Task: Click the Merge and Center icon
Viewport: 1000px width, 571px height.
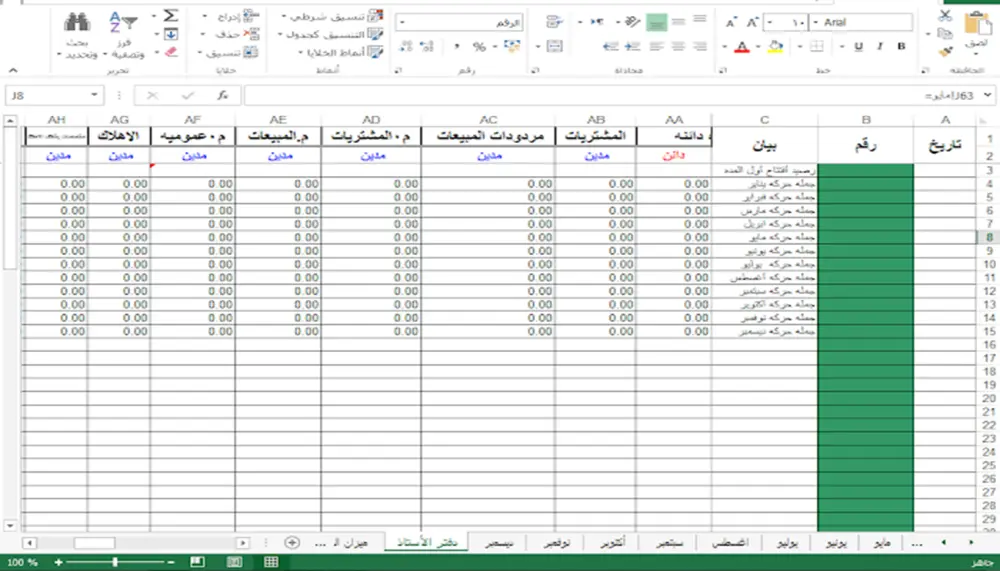Action: coord(554,46)
